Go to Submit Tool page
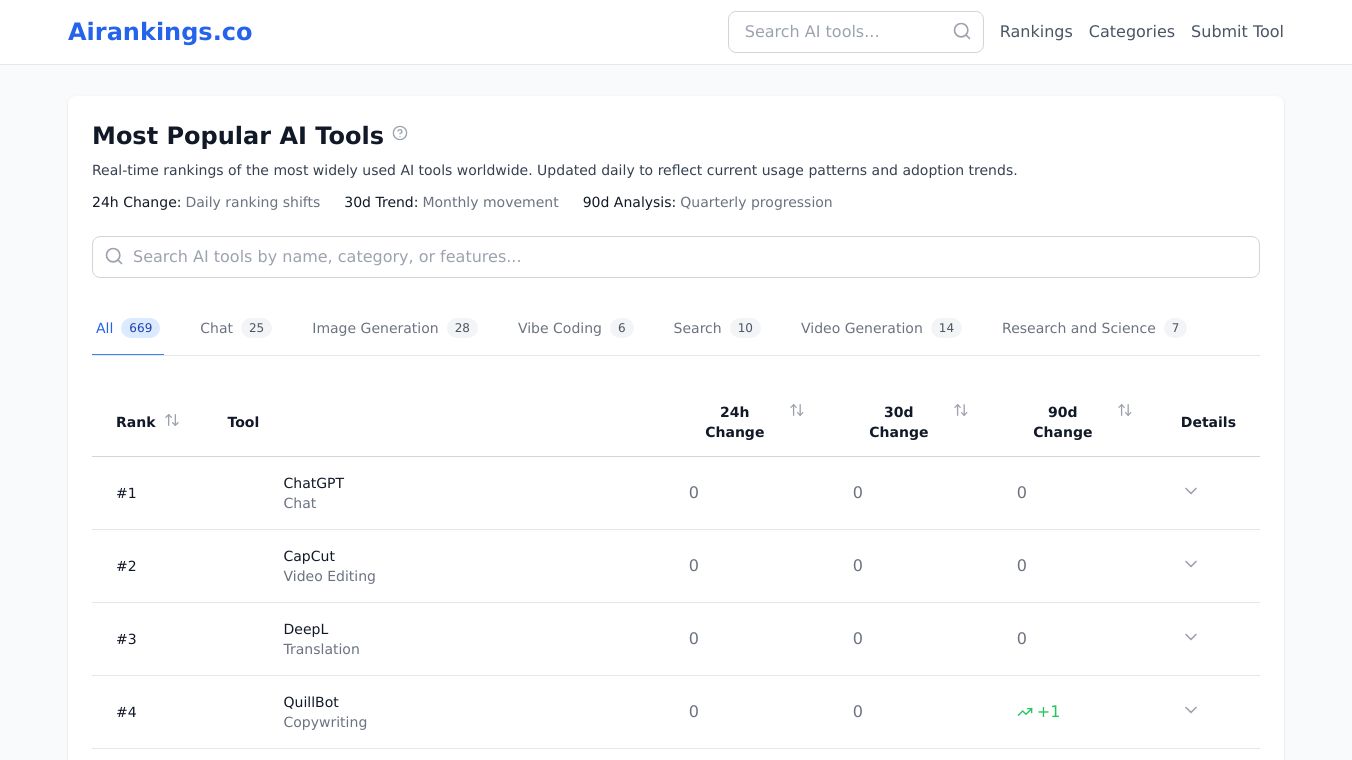 pyautogui.click(x=1237, y=32)
